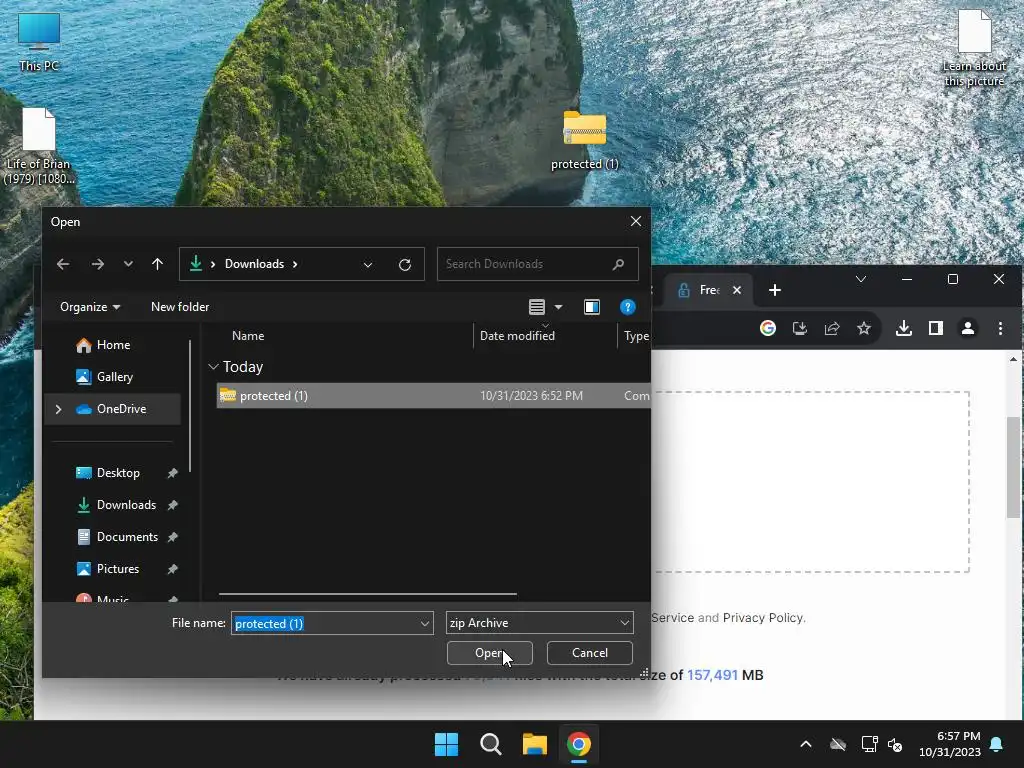
Task: Expand the address bar history dropdown
Action: coord(368,264)
